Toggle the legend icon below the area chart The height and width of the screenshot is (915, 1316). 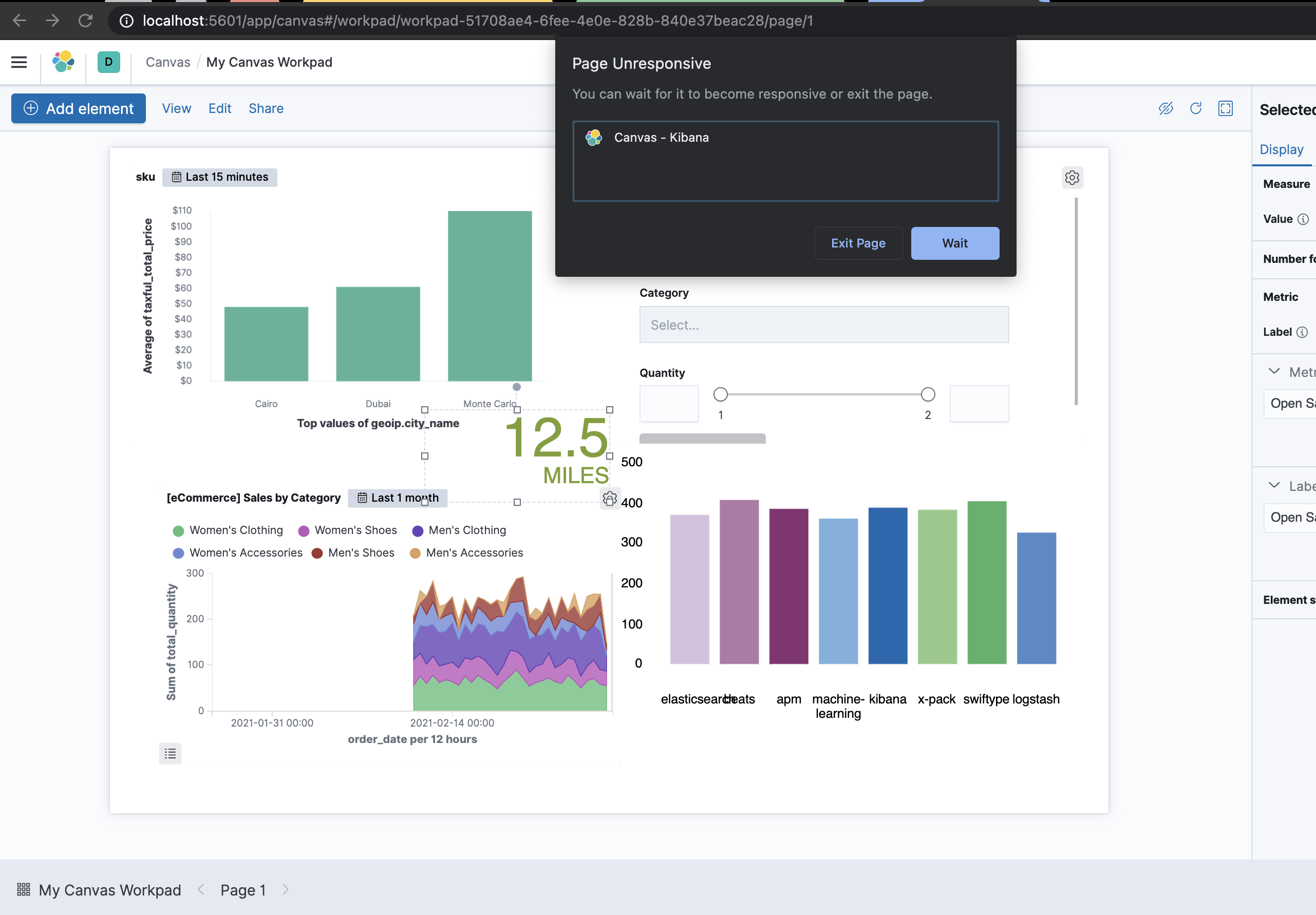click(170, 753)
